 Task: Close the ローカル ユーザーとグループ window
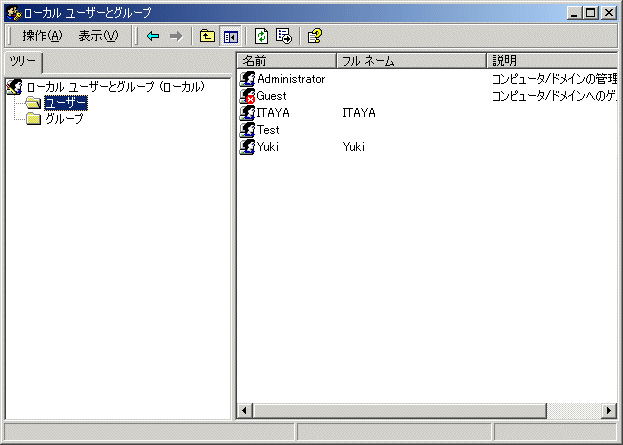(609, 13)
